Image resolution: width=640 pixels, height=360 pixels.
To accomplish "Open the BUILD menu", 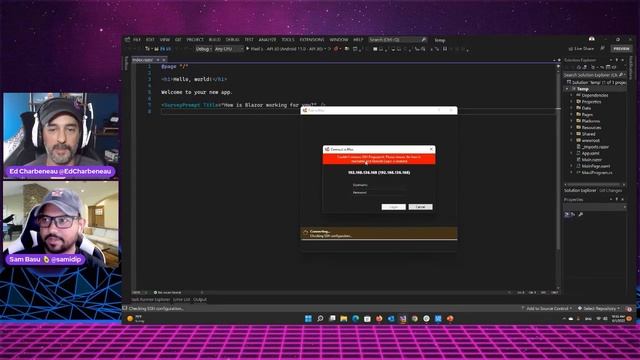I will click(x=215, y=40).
